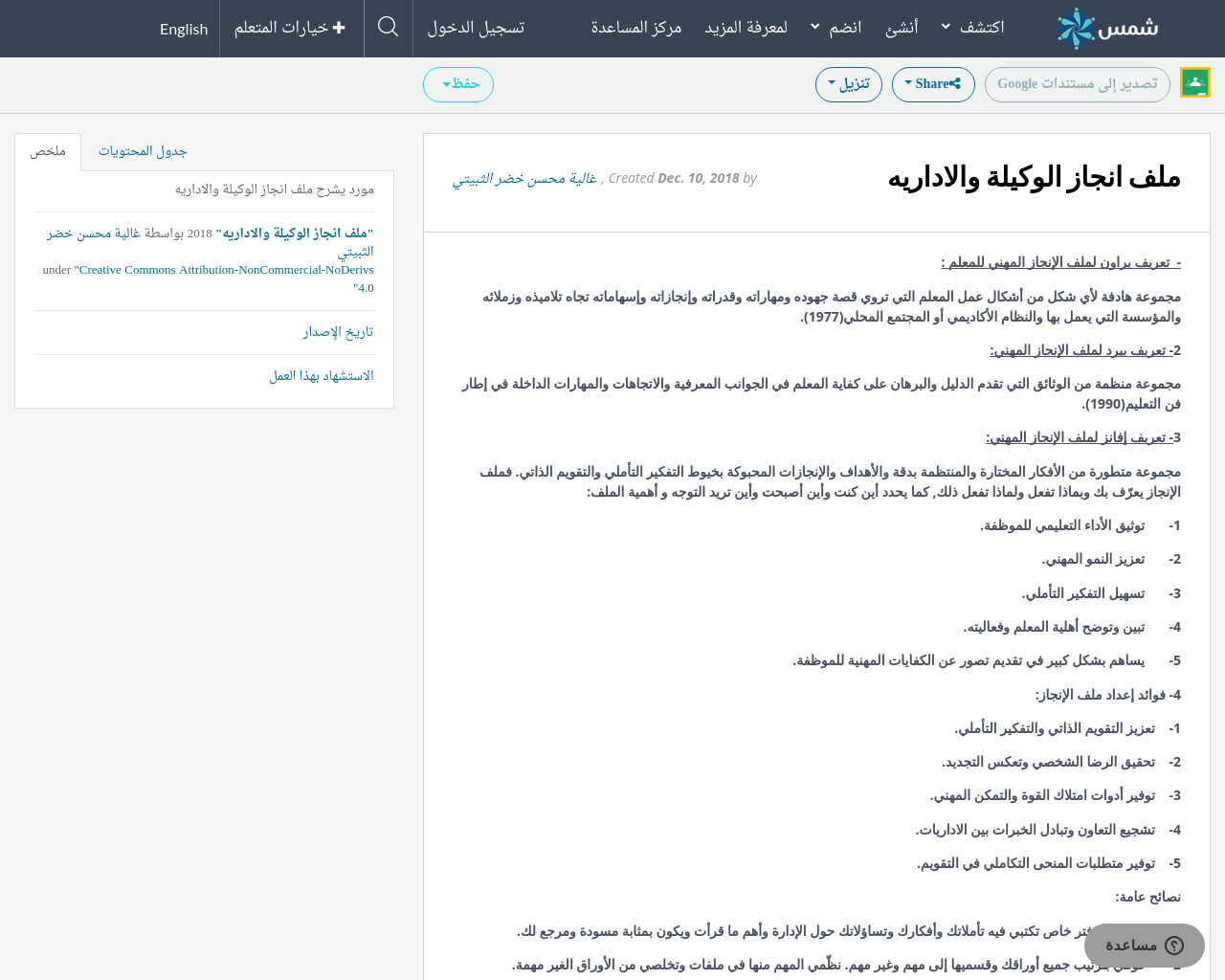This screenshot has width=1225, height=980.
Task: Open the search magnifier icon
Action: [x=388, y=27]
